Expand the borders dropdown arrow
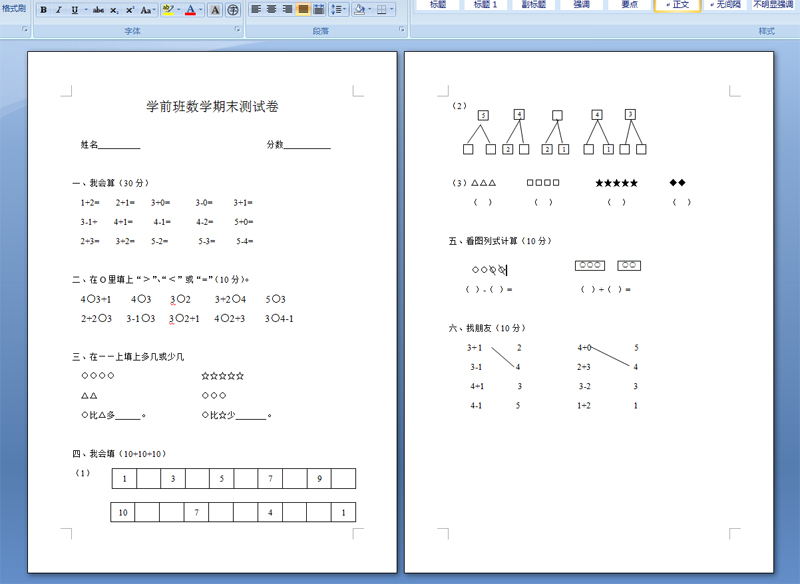Screen dimensions: 800x584 392,9
